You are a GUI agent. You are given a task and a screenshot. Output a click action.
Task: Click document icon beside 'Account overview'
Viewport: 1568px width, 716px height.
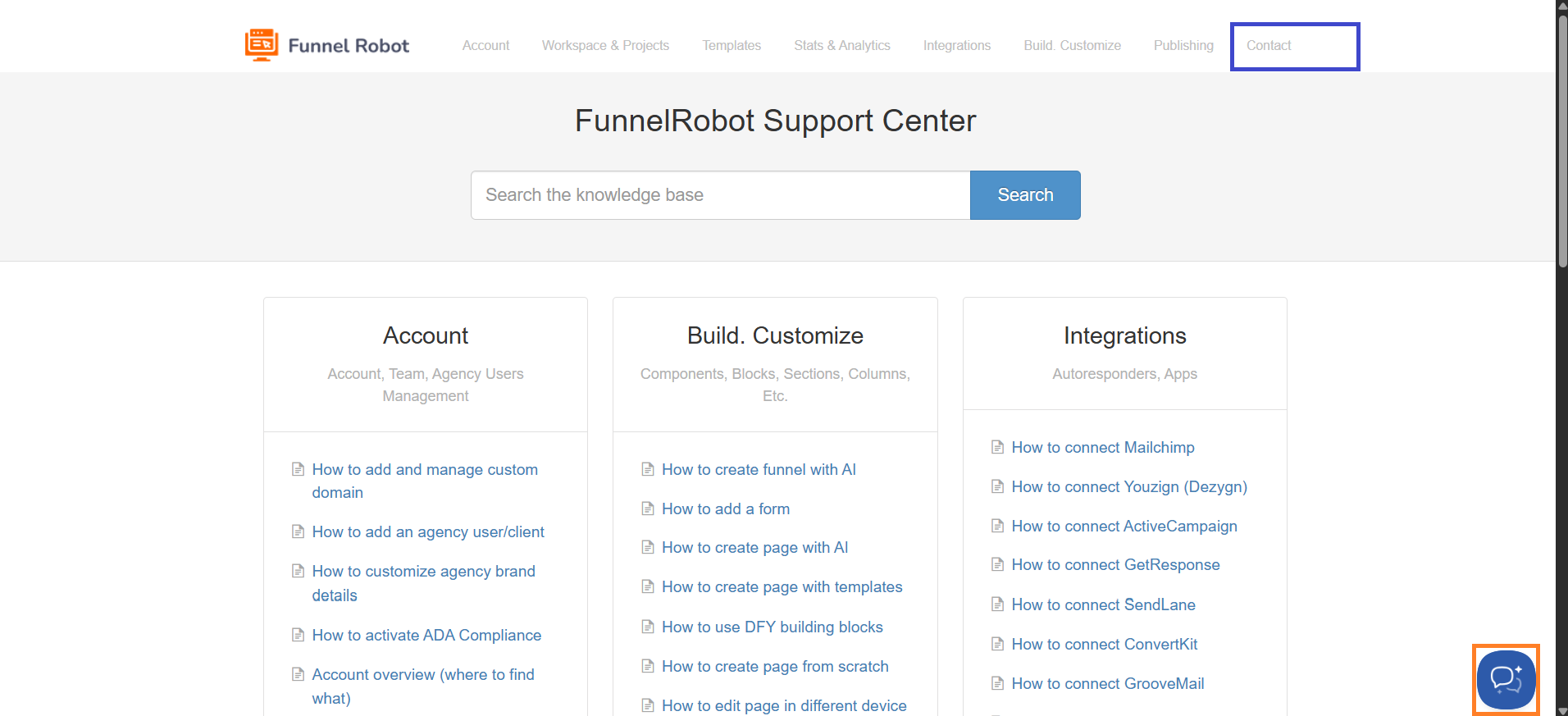(x=299, y=674)
